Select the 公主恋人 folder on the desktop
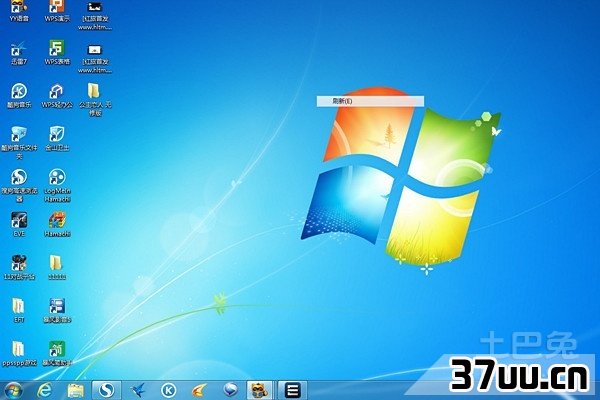Viewport: 600px width, 400px height. click(x=95, y=100)
